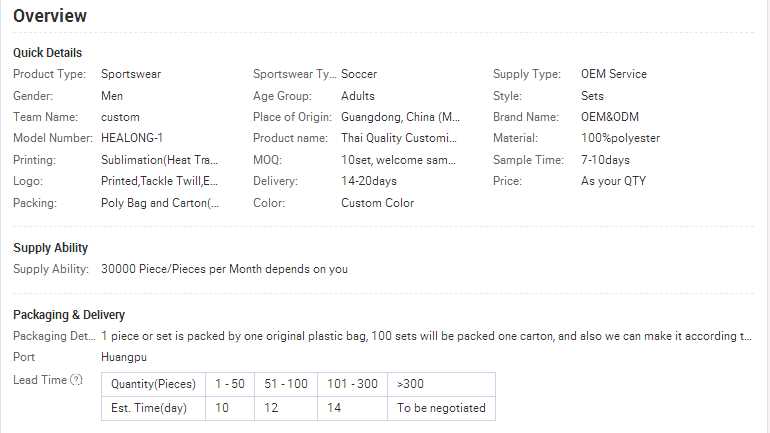Click the truncated Packing Poly Bag value

160,203
